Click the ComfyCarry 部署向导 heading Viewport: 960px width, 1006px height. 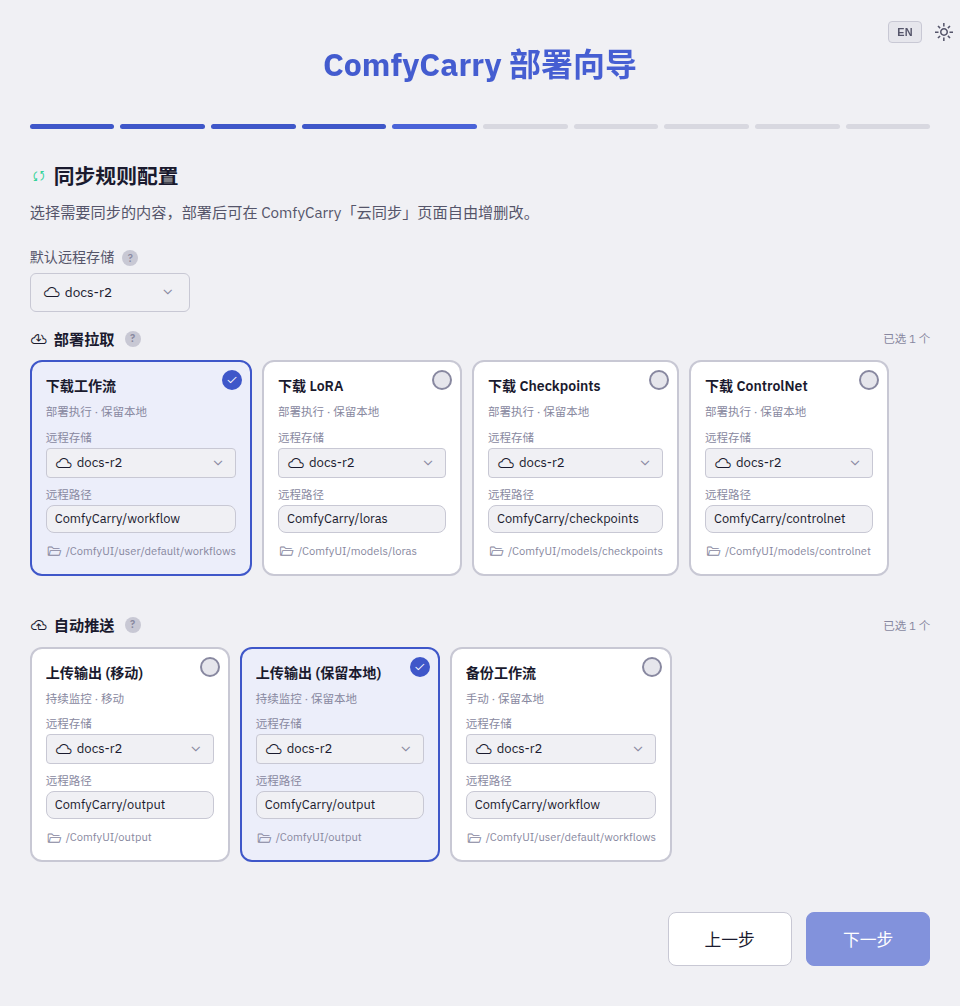pyautogui.click(x=480, y=65)
